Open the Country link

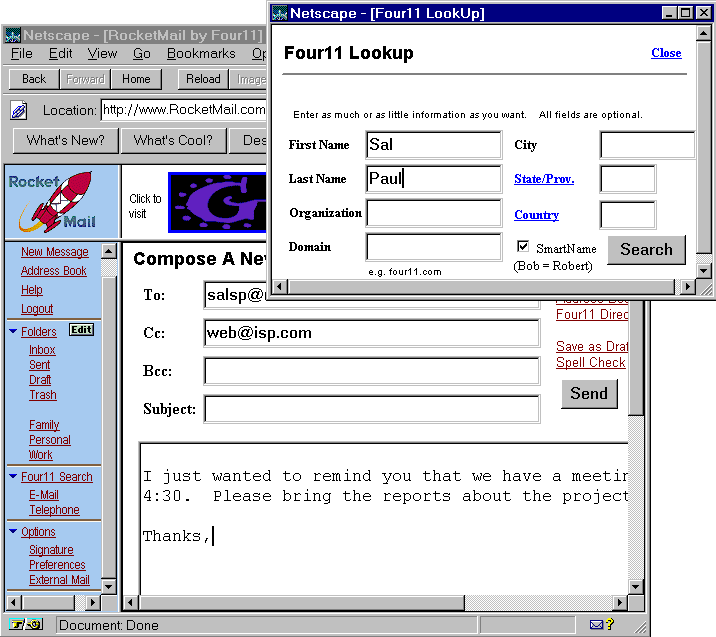point(537,215)
